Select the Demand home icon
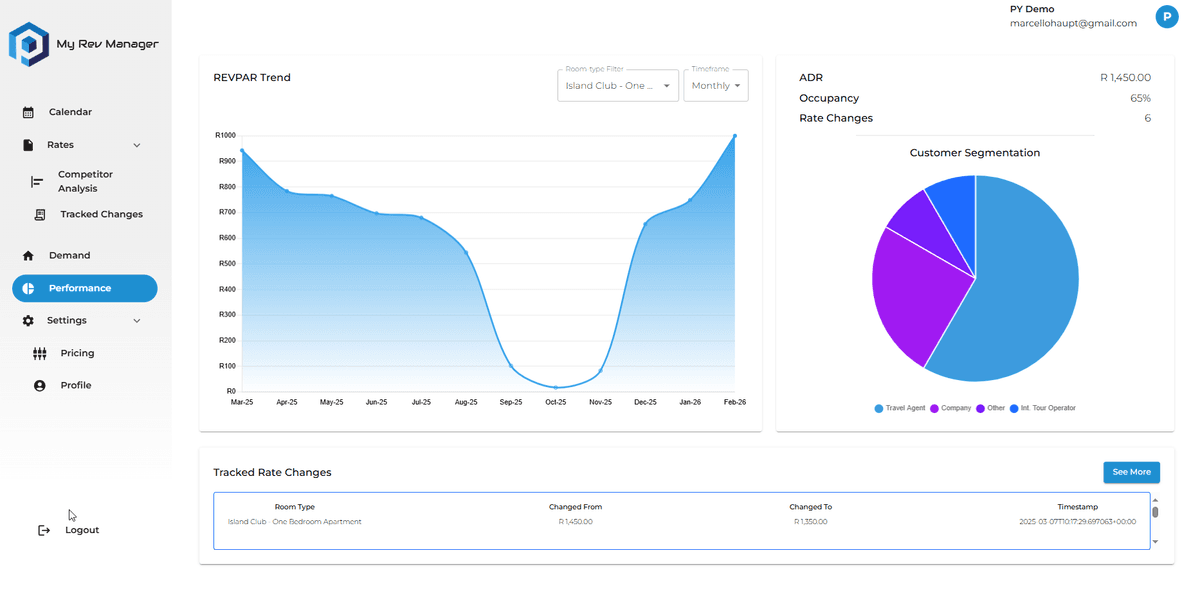 pyautogui.click(x=29, y=255)
